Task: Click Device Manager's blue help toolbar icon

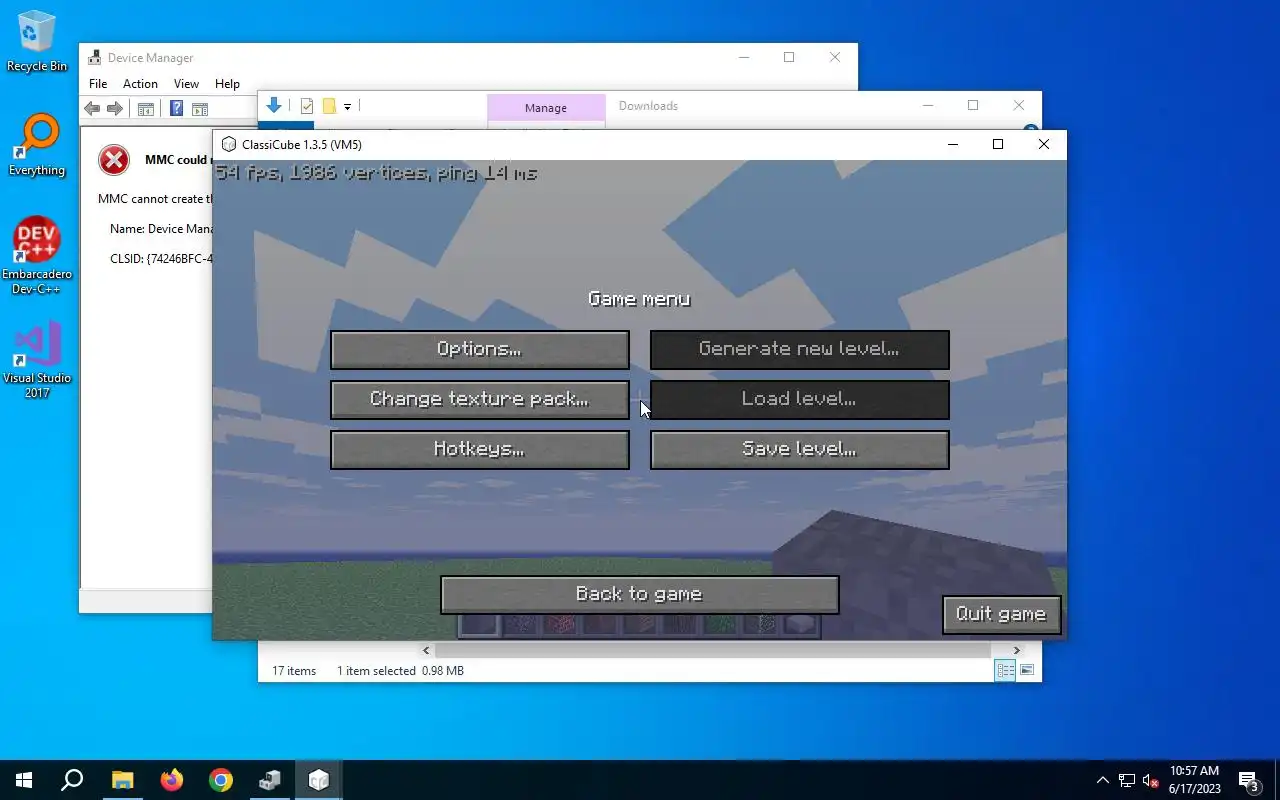Action: 176,109
